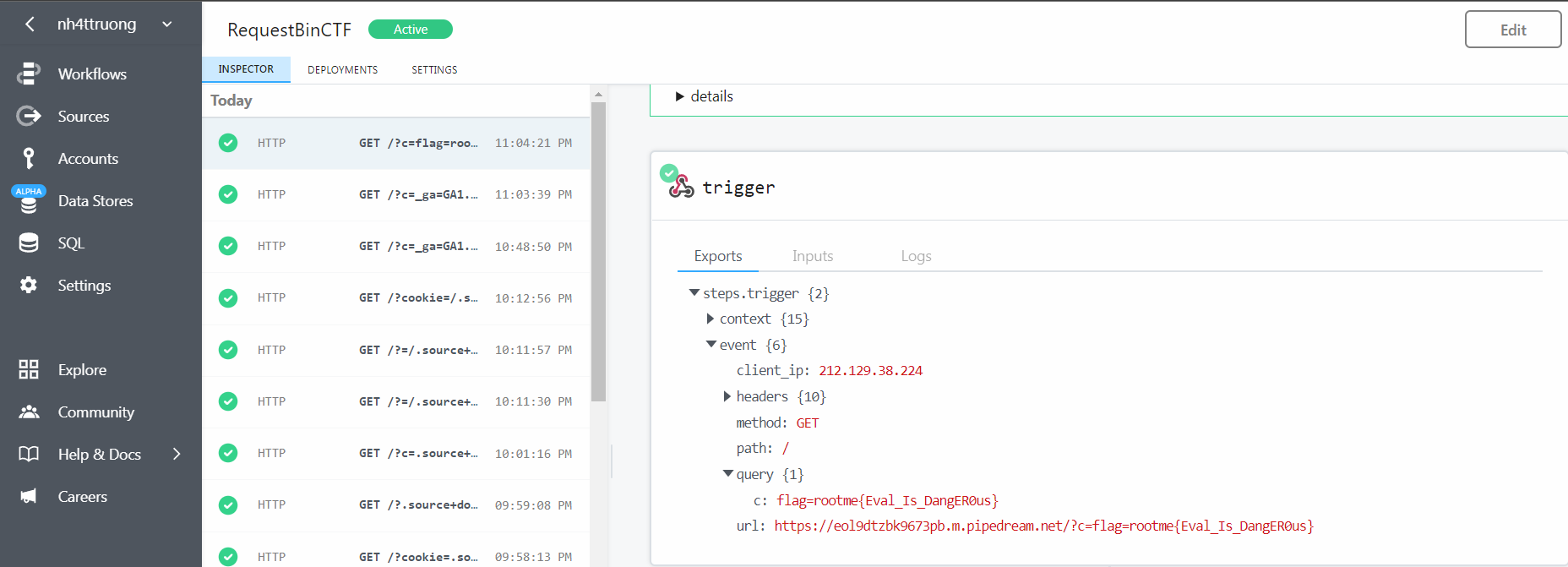Collapse the steps.trigger tree node
The height and width of the screenshot is (567, 1568).
click(694, 292)
